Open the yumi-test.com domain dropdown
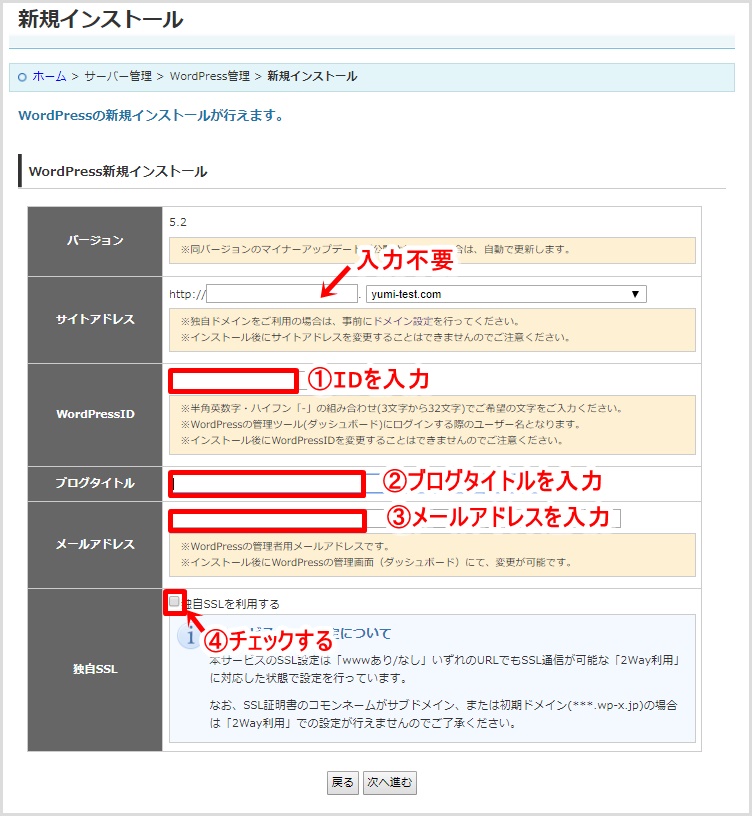 pyautogui.click(x=506, y=294)
